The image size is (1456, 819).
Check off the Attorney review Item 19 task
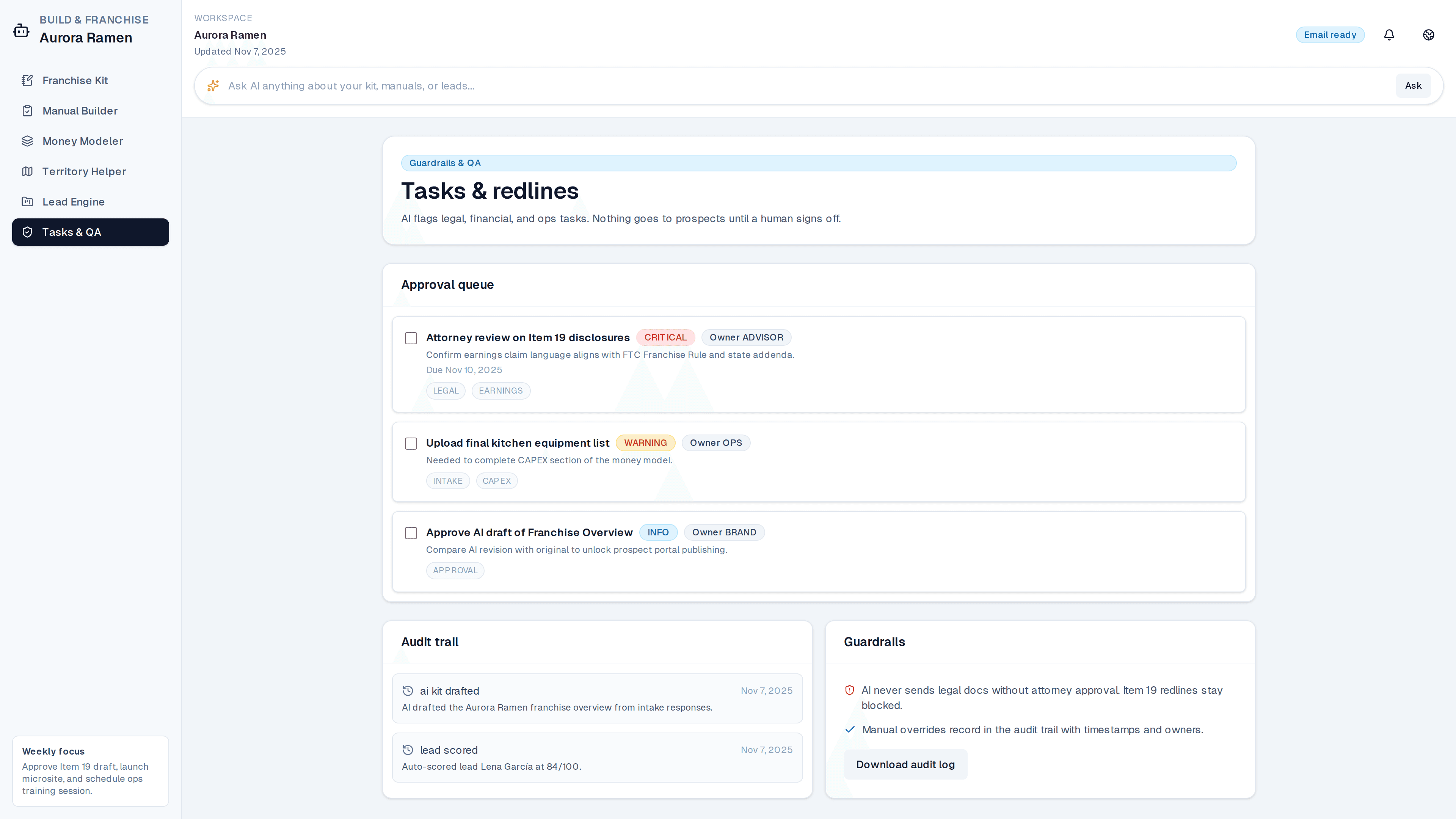411,337
